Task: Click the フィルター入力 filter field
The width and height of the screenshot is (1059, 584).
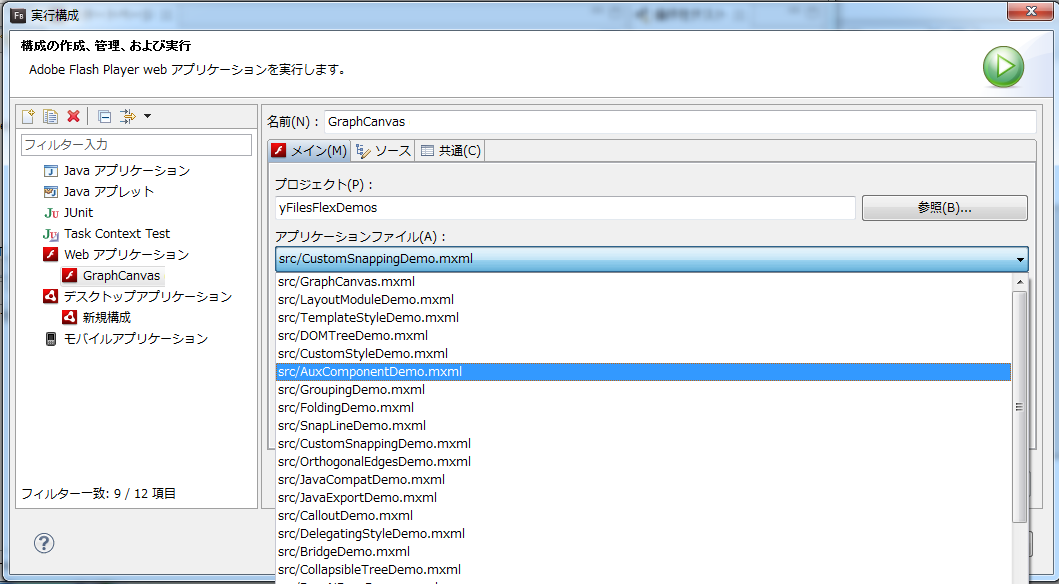Action: (x=136, y=144)
